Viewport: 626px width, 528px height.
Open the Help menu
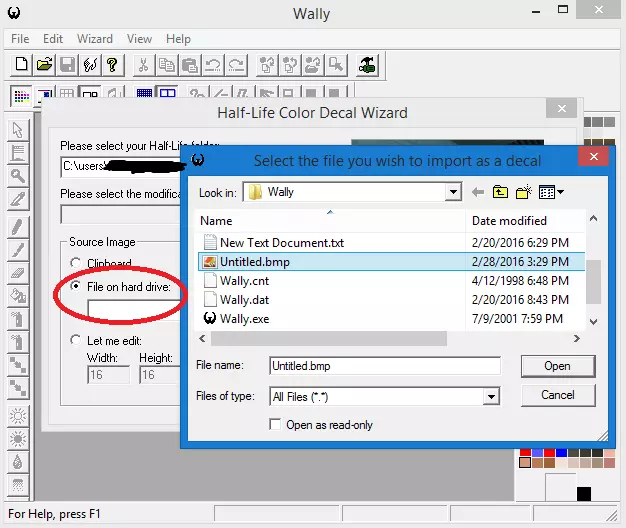point(178,39)
